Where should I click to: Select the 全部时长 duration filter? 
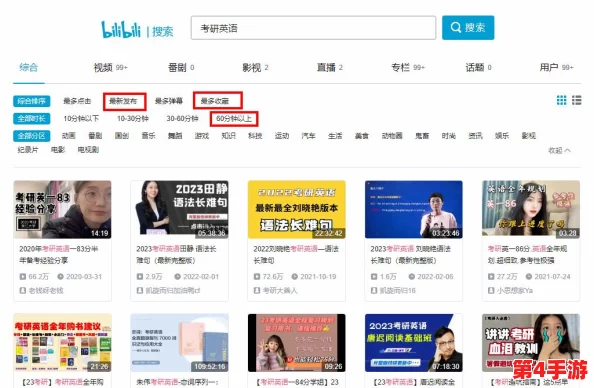coord(31,119)
